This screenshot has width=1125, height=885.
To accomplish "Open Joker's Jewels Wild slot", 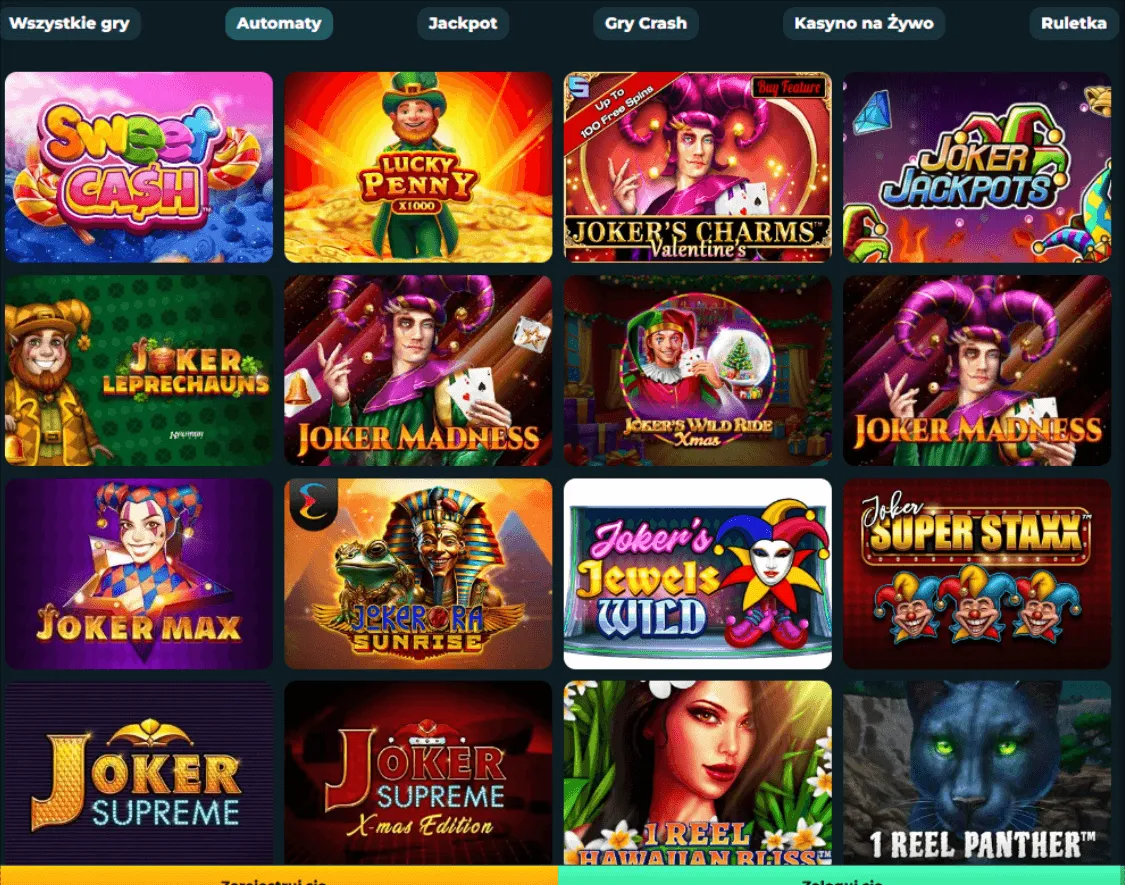I will click(x=697, y=573).
